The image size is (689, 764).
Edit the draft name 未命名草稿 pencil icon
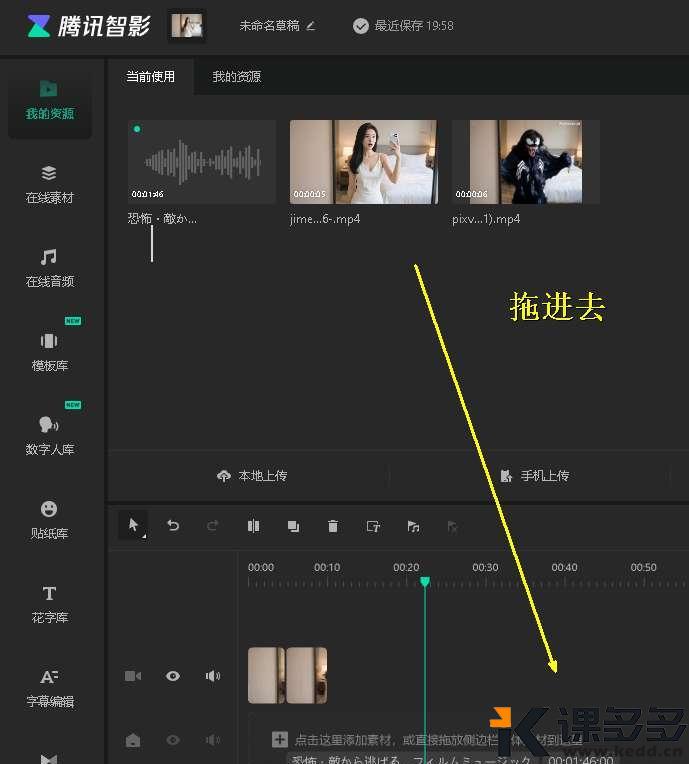coord(311,26)
